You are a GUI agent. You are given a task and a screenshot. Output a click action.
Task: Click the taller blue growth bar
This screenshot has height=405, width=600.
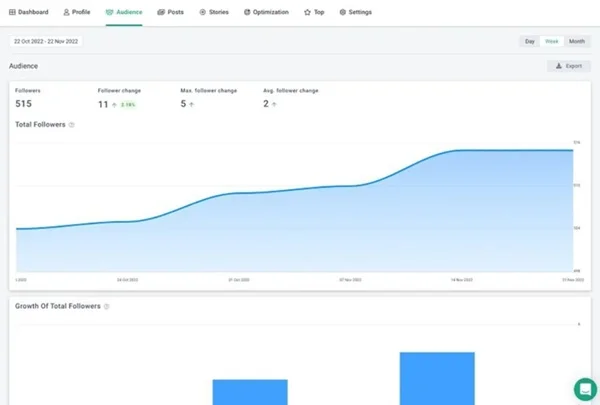pyautogui.click(x=437, y=378)
